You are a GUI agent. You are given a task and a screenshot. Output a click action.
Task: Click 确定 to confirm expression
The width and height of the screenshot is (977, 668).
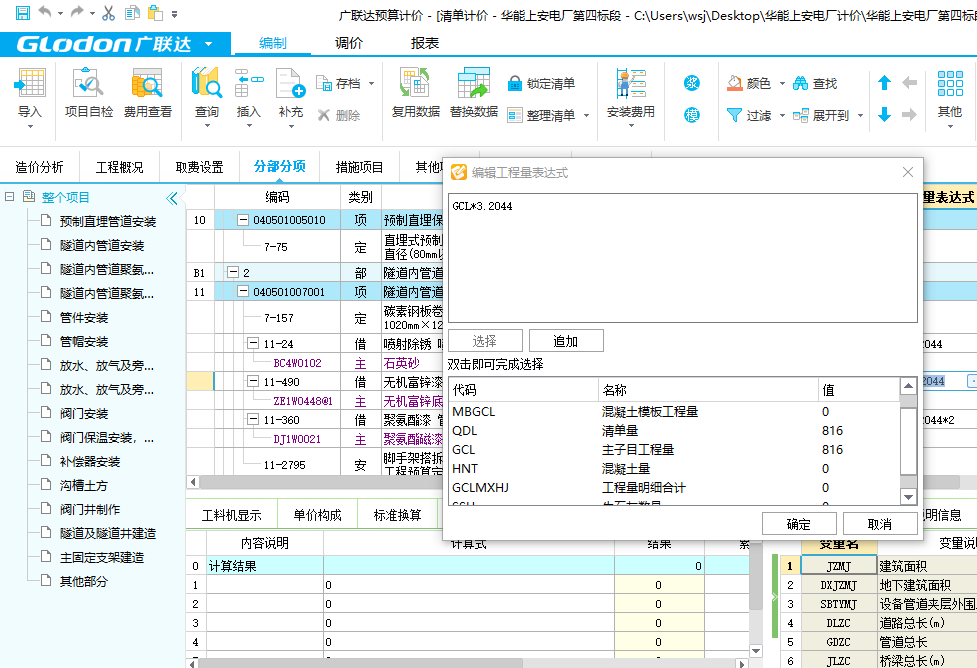tap(799, 524)
